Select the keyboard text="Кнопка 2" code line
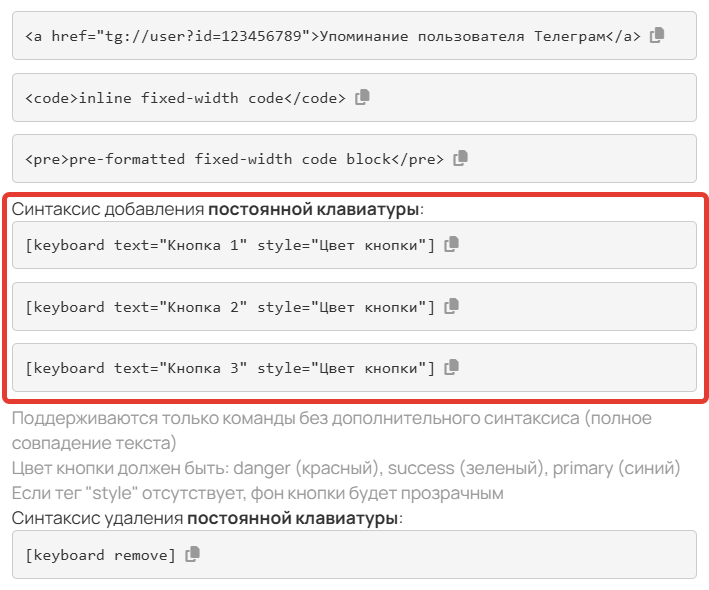The width and height of the screenshot is (709, 590). (230, 306)
